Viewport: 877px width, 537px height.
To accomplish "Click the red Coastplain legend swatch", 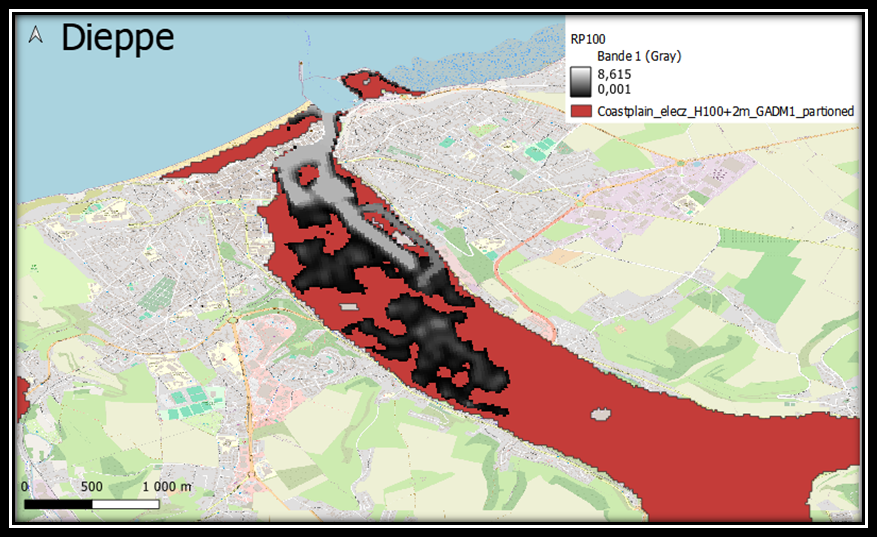I will tap(581, 111).
